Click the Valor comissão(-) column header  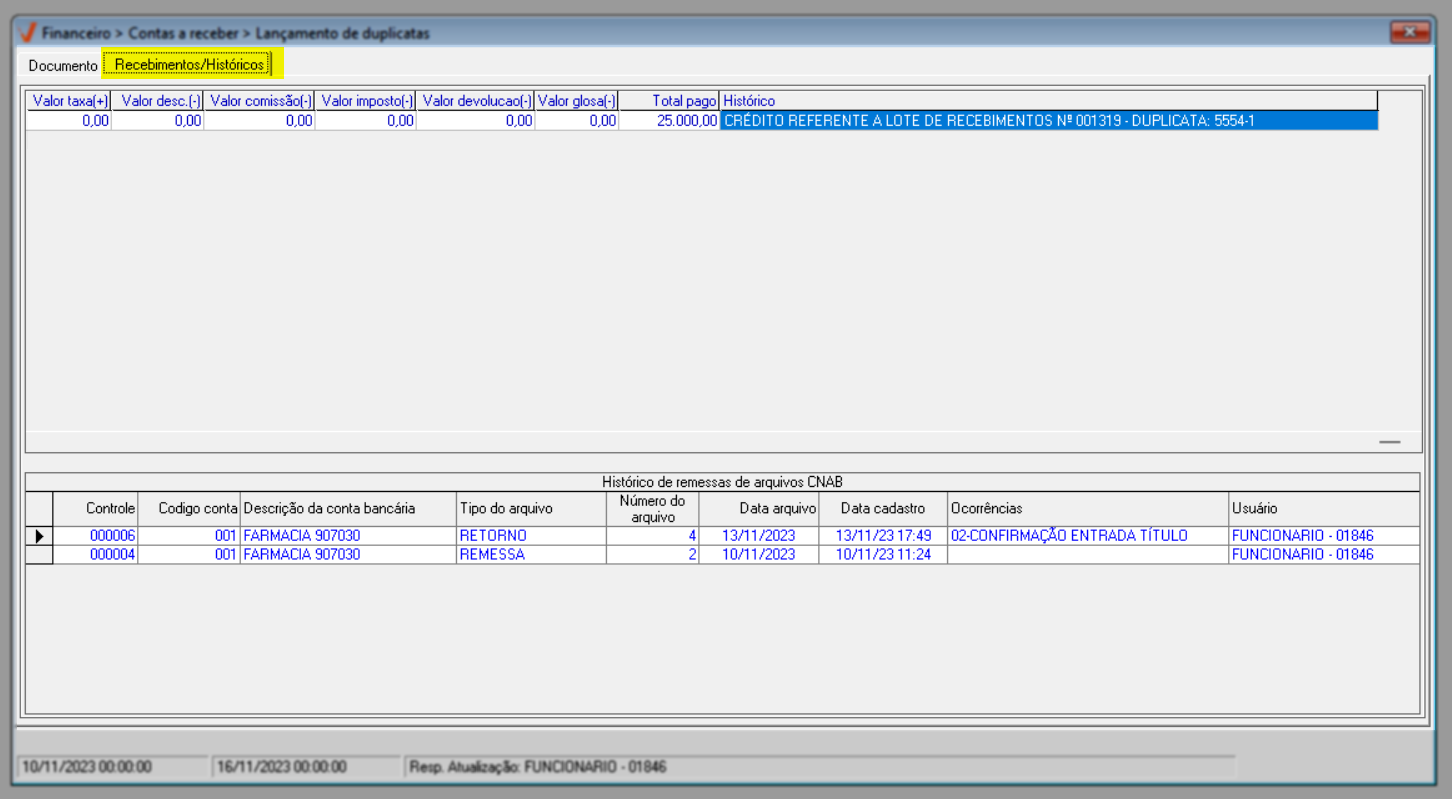tap(260, 101)
